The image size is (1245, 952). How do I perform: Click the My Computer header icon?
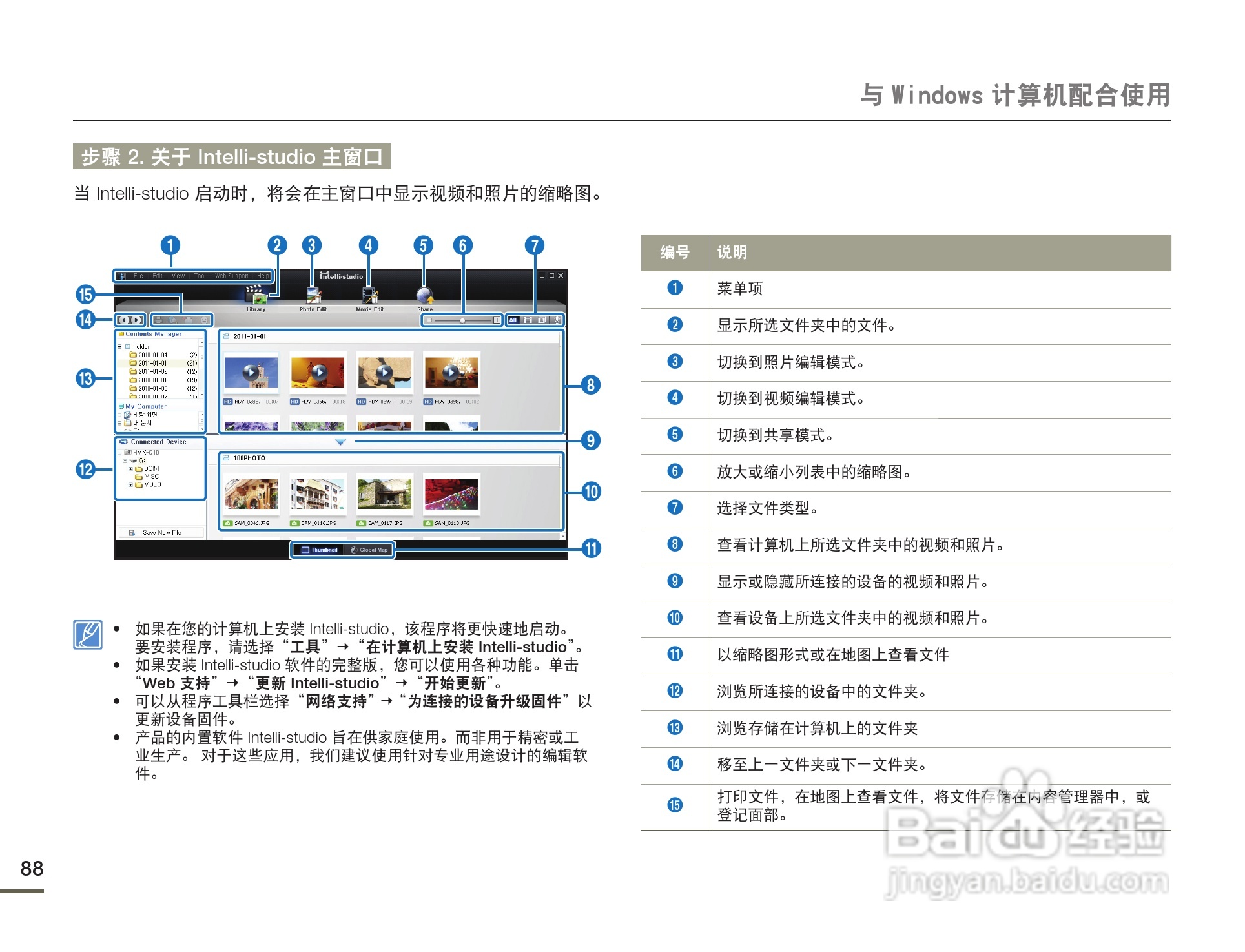coord(121,406)
